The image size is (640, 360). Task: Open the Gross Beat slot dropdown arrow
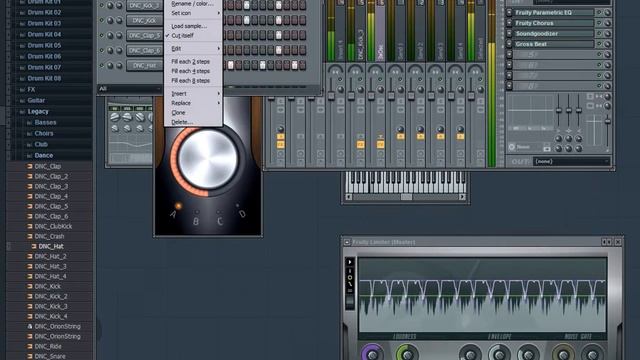(x=509, y=44)
